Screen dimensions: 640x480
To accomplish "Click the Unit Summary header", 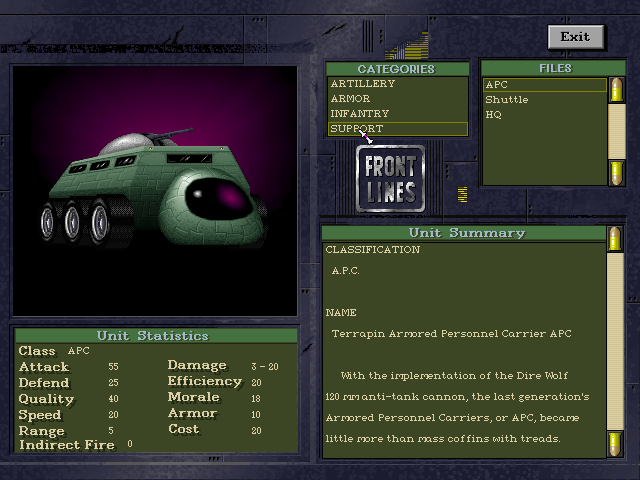I will [x=464, y=233].
